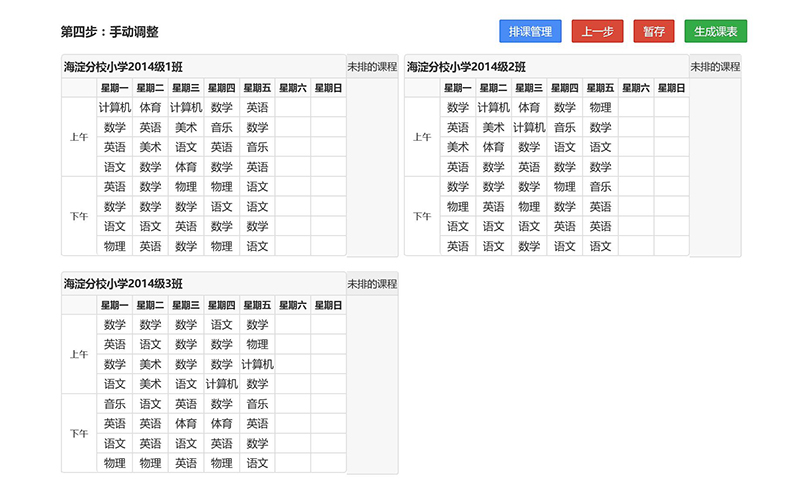Click the green 生成课表 button
The image size is (800, 479).
click(x=715, y=31)
